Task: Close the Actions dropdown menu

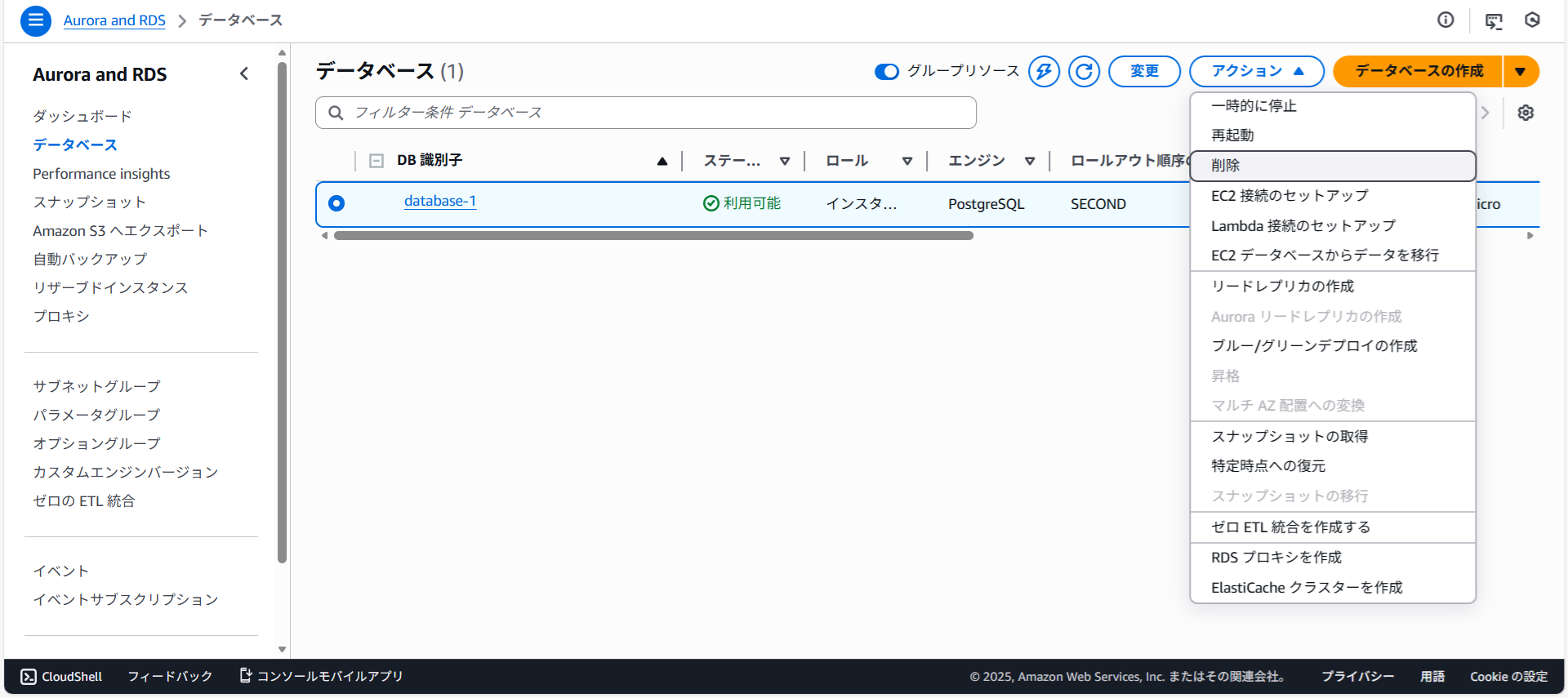Action: [1256, 72]
